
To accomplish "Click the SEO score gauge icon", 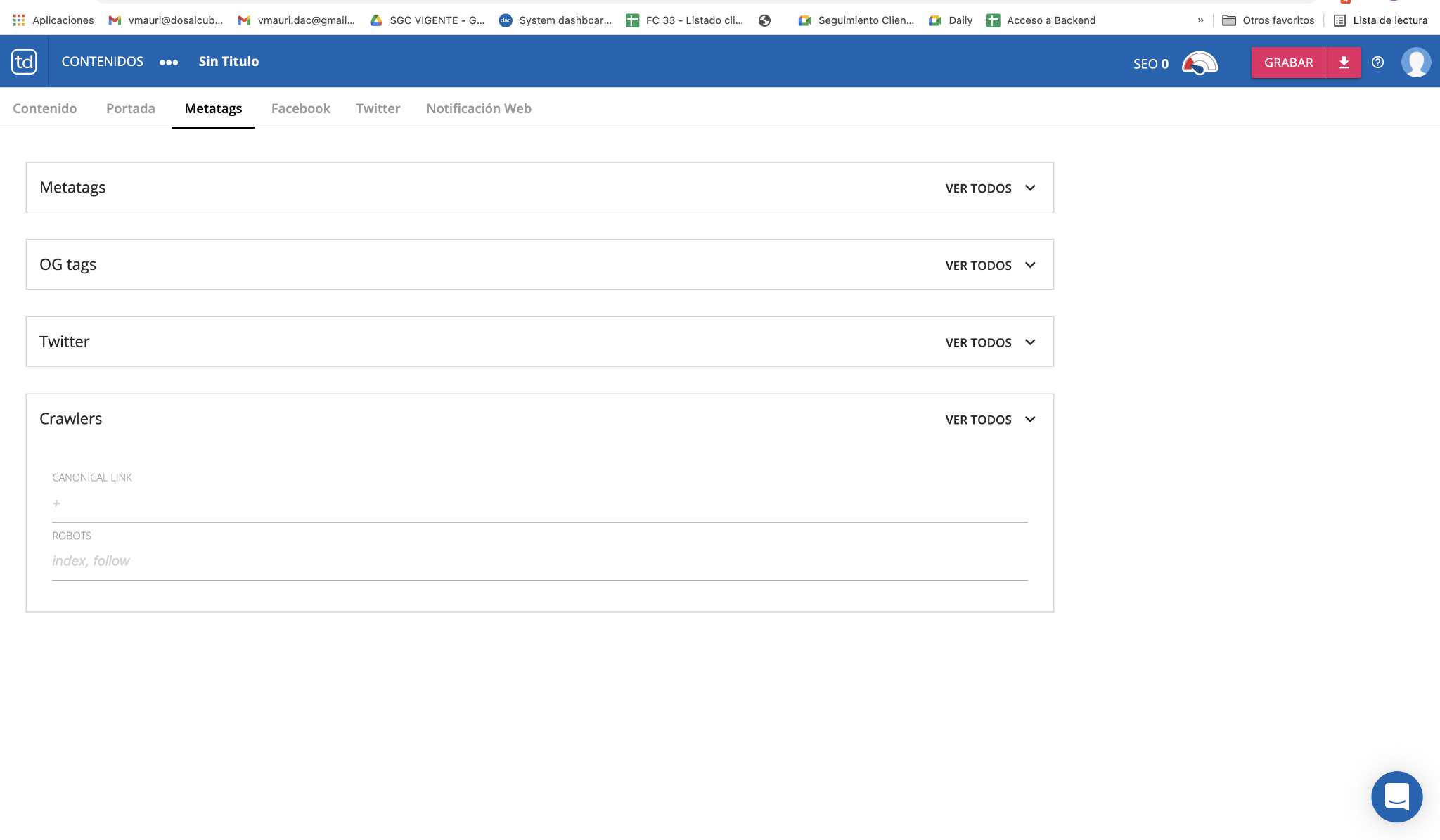I will (x=1200, y=63).
